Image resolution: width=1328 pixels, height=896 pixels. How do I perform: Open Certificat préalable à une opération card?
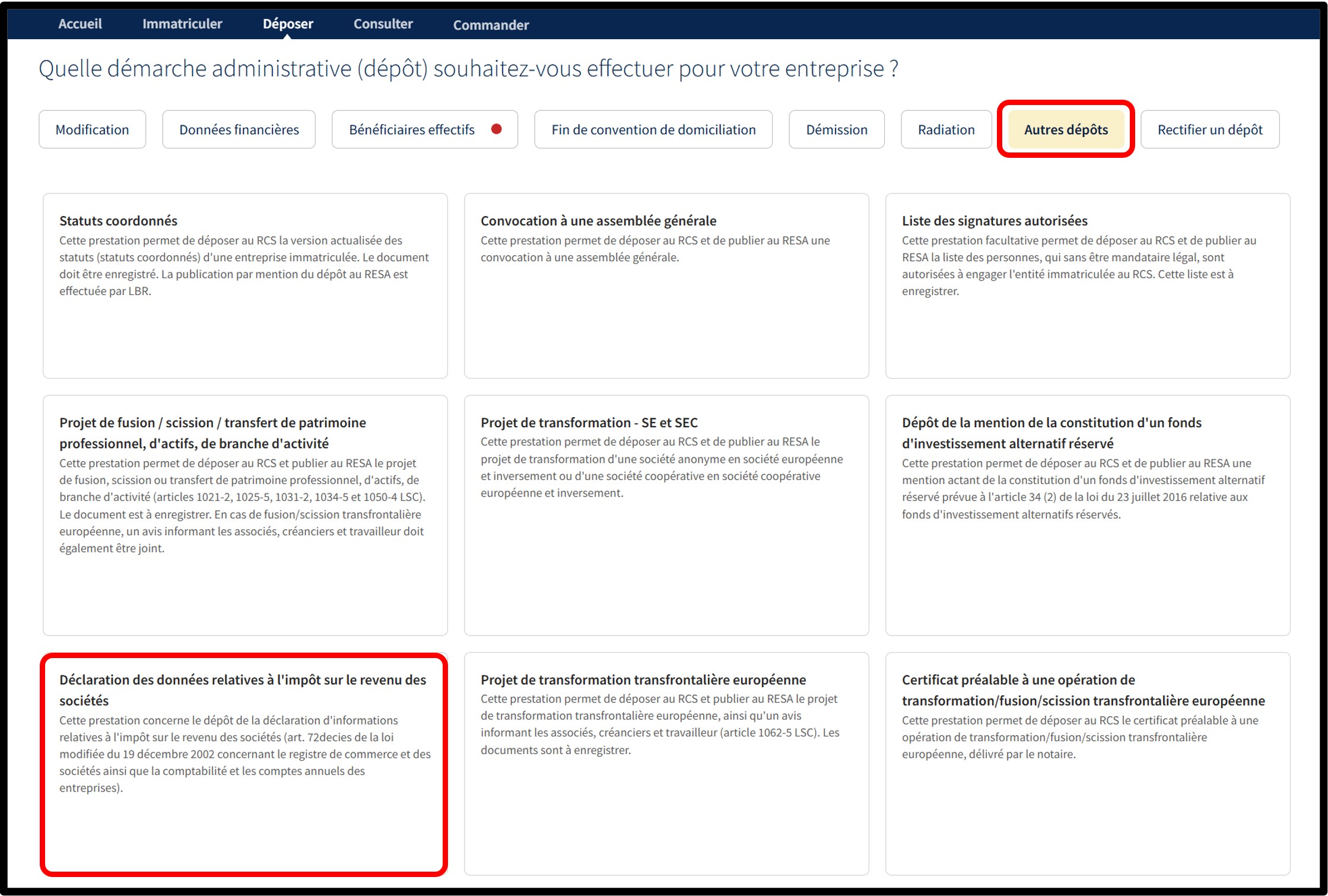1087,763
